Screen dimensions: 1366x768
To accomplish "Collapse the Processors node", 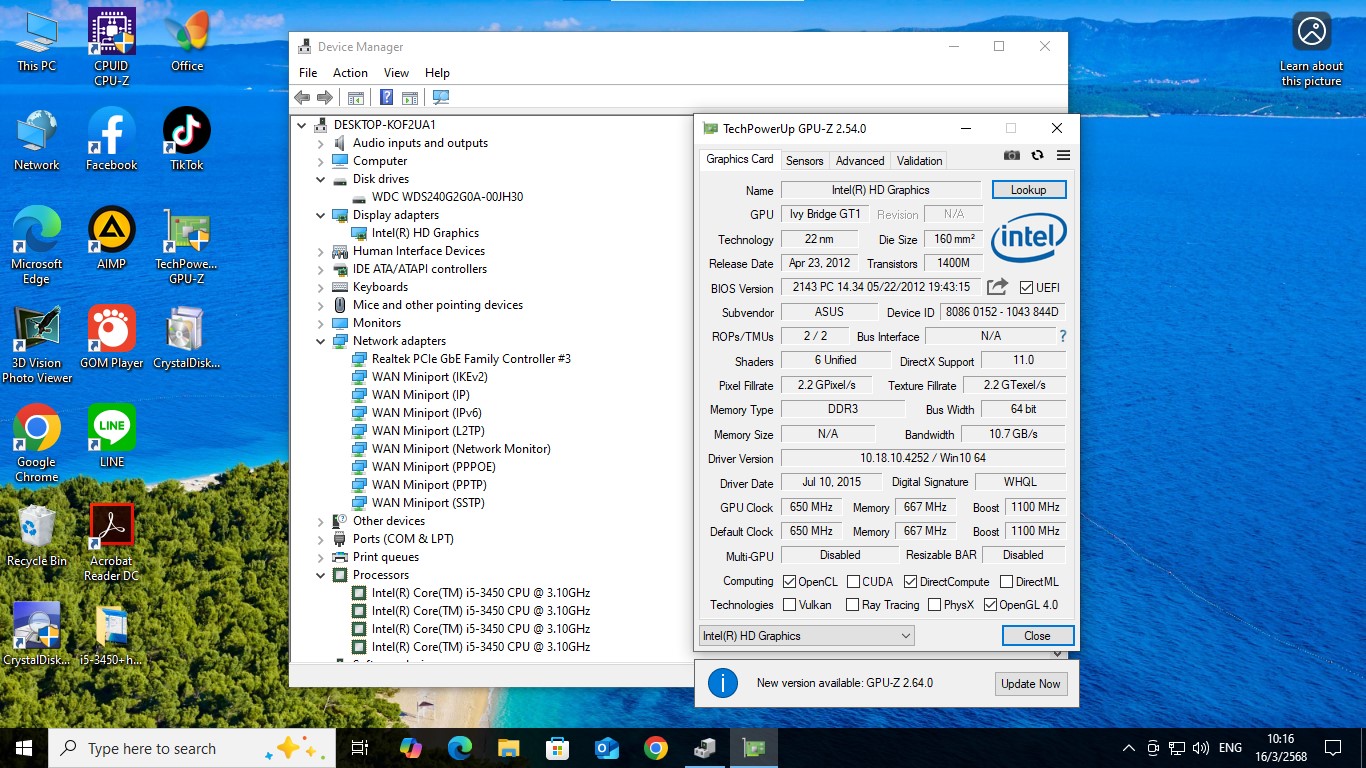I will tap(321, 575).
